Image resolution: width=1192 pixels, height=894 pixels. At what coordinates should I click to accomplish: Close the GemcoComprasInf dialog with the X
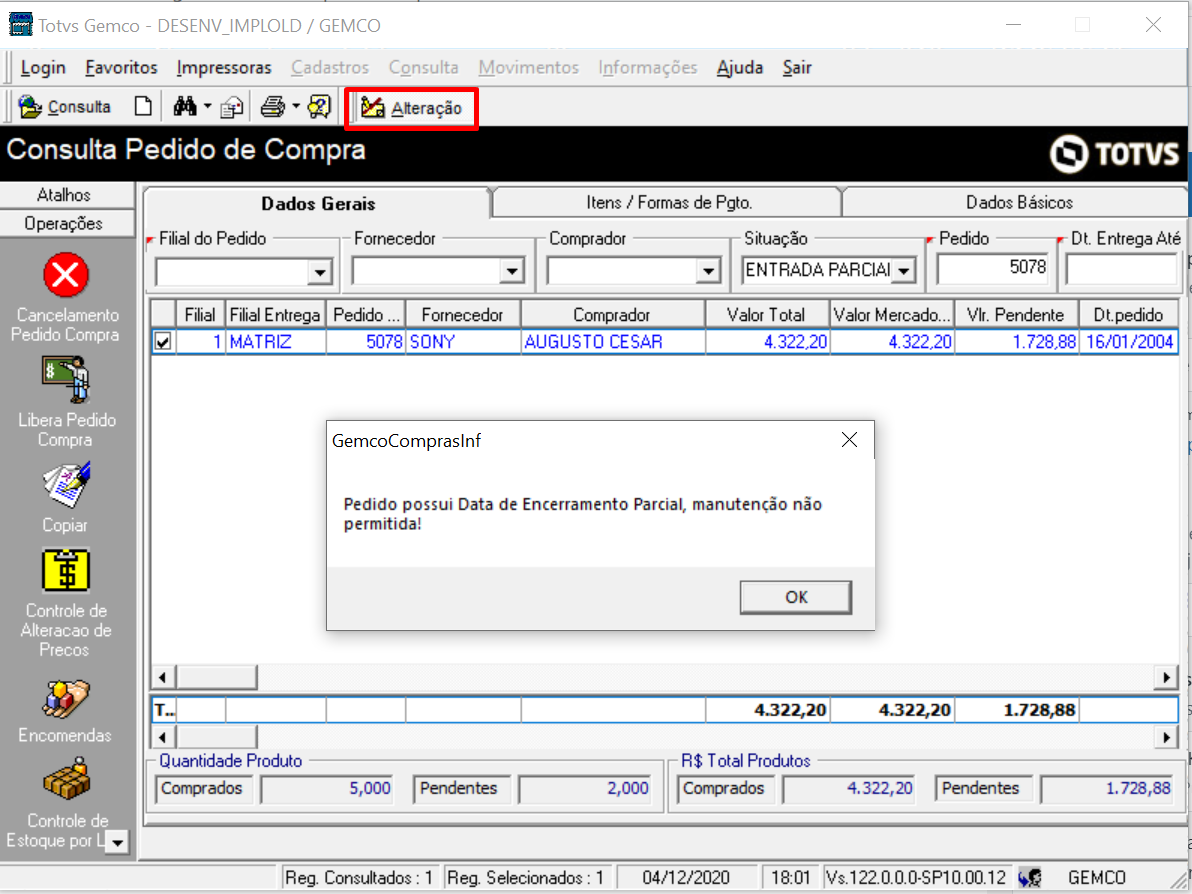pos(849,439)
